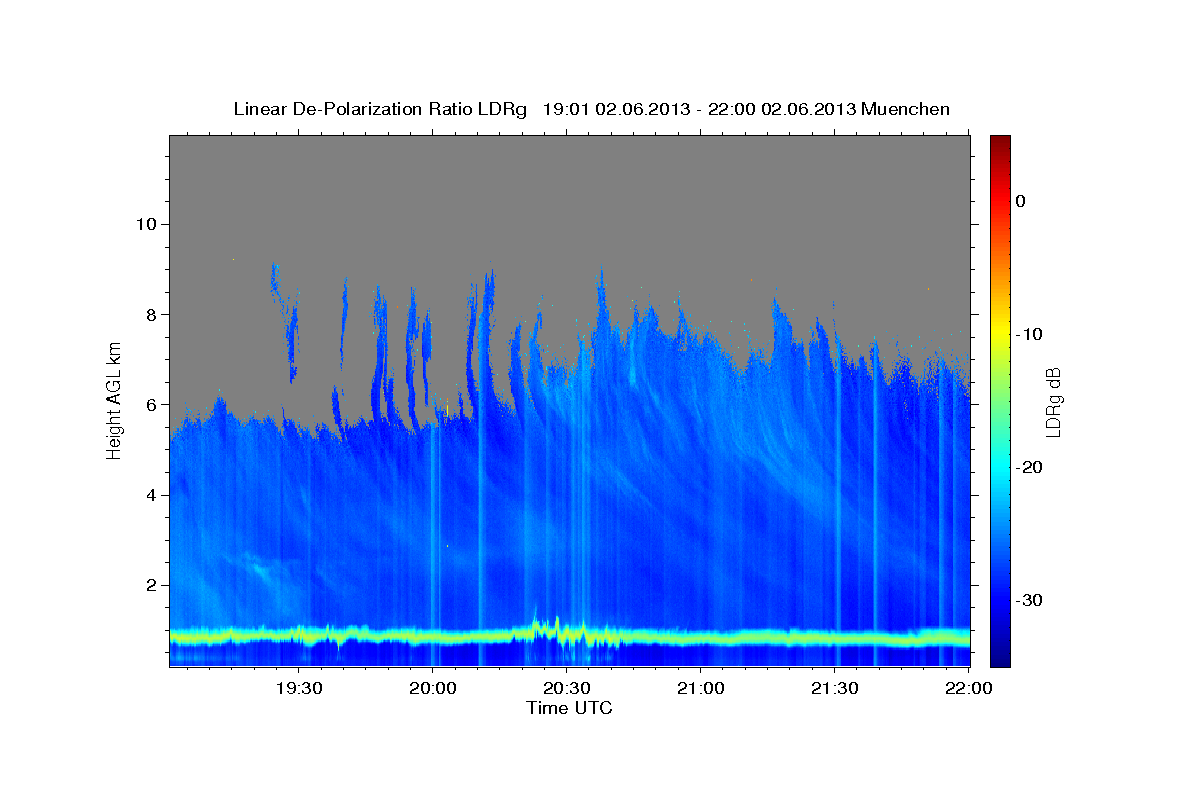Click the "Time UTC" axis label

569,708
